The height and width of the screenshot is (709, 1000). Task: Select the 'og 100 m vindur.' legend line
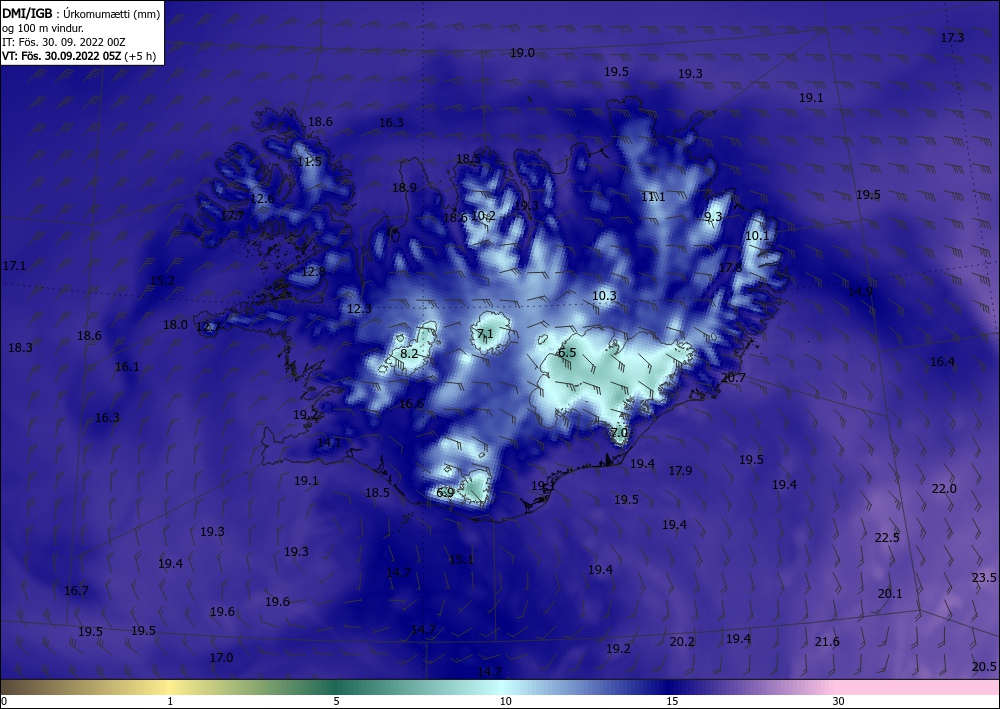(x=43, y=28)
